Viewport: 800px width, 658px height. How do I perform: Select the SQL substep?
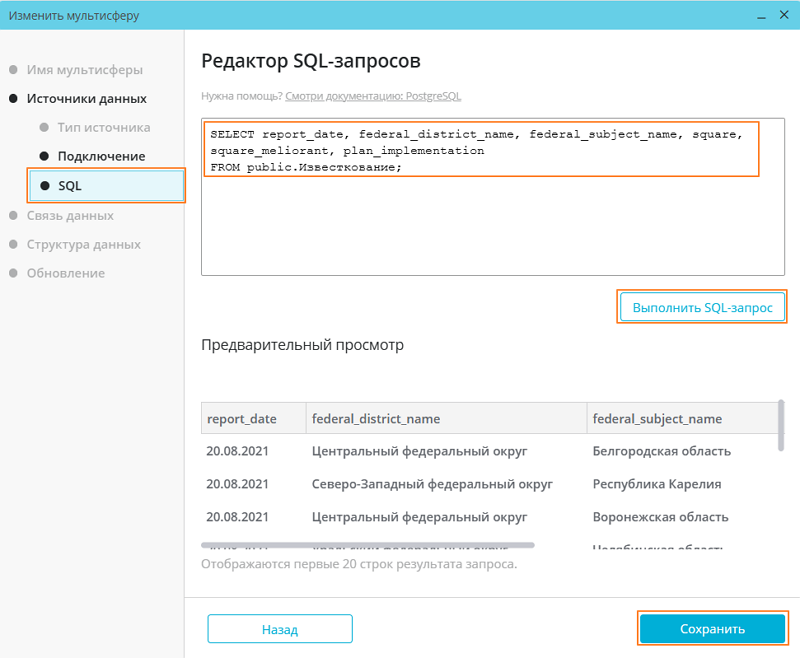point(107,186)
